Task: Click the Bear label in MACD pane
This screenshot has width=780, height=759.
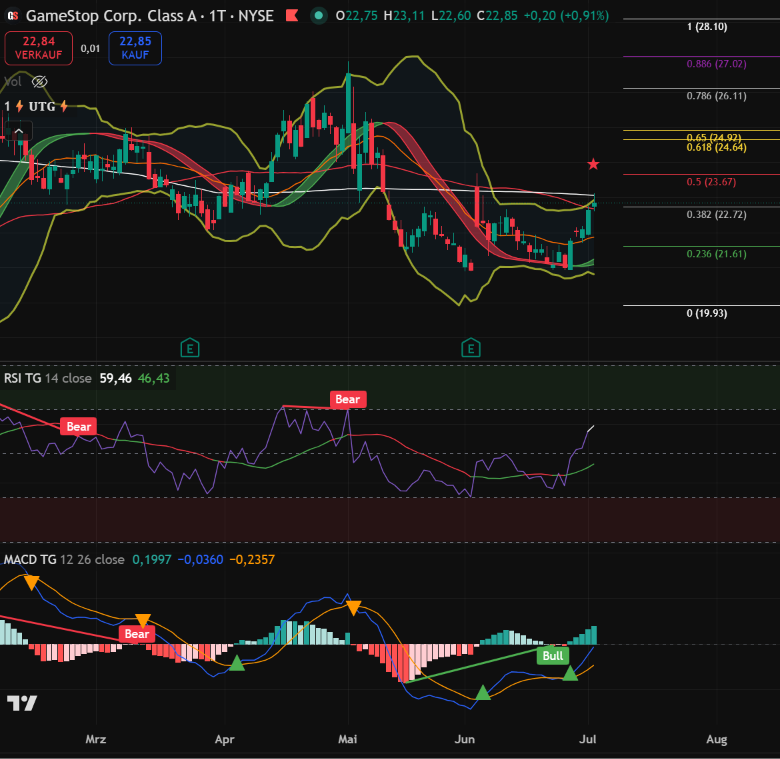Action: point(137,634)
